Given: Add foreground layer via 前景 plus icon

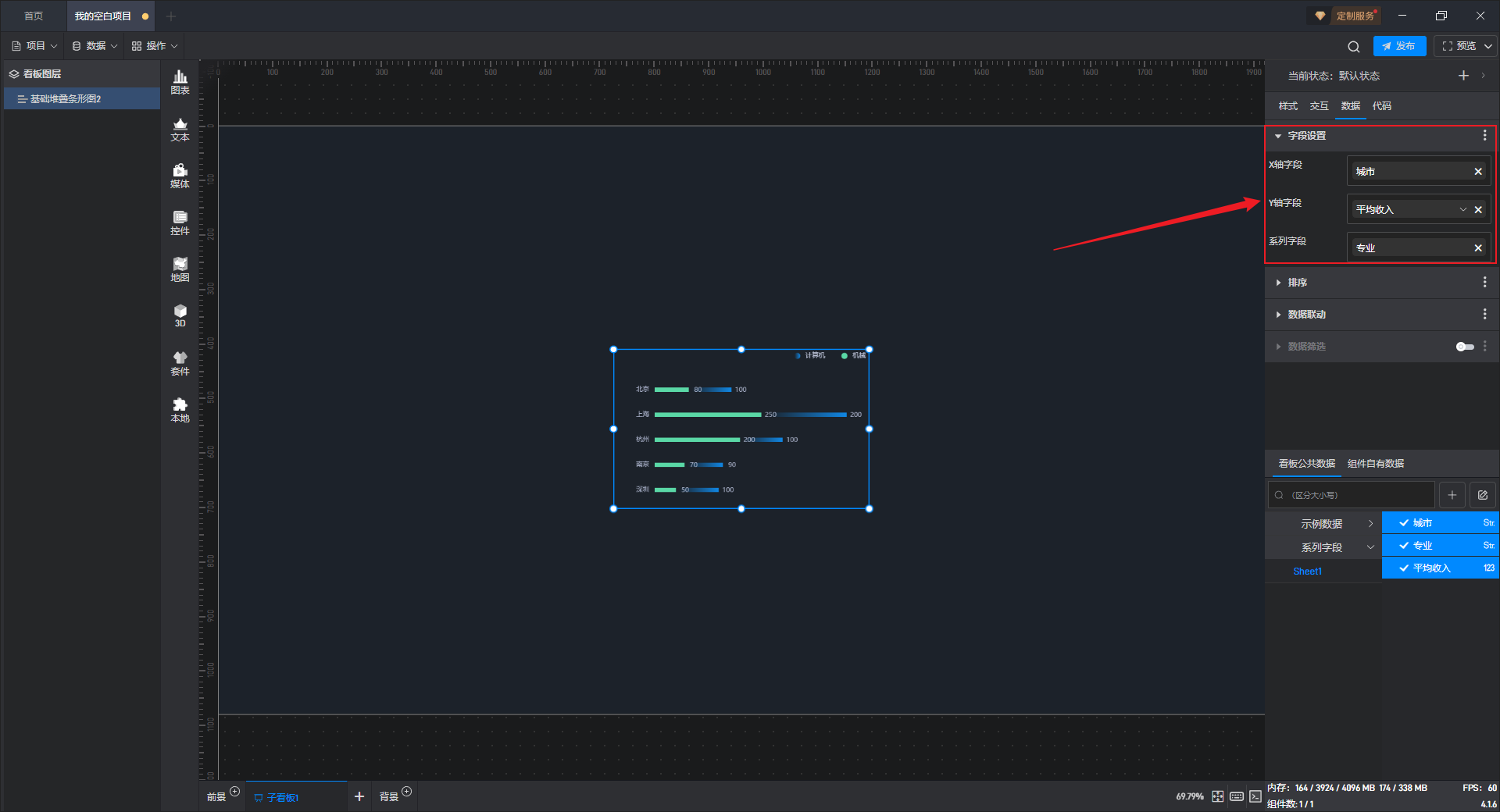Looking at the screenshot, I should tap(234, 792).
